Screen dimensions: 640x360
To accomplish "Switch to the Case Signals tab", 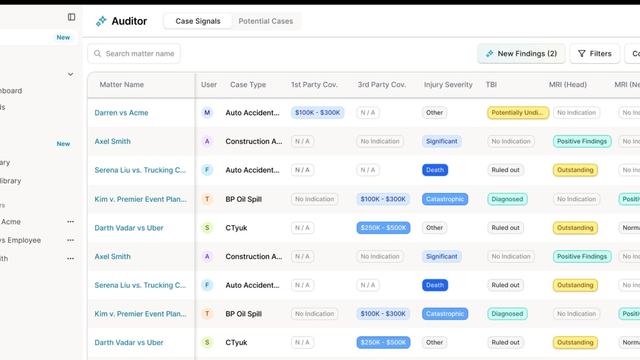I will tap(198, 21).
